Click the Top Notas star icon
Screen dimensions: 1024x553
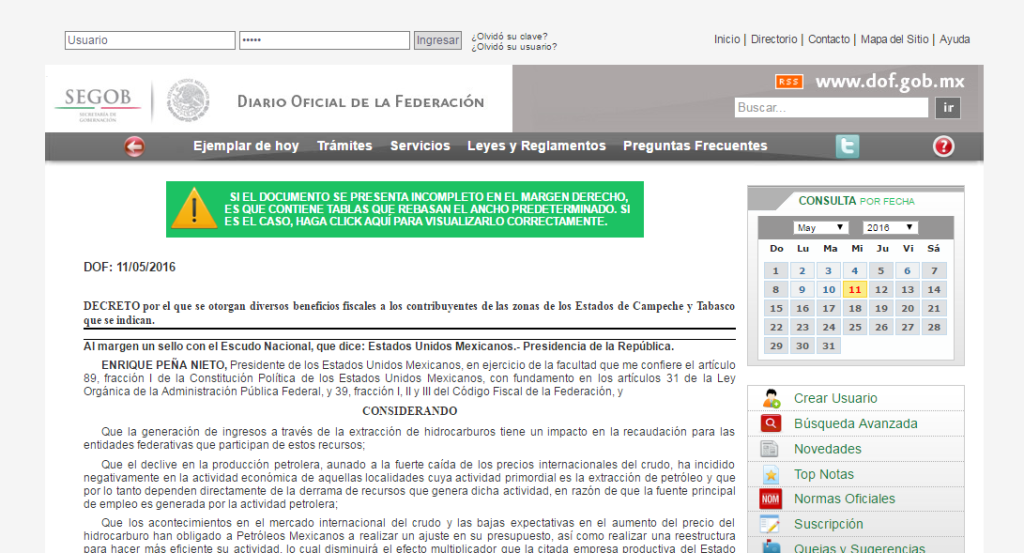tap(771, 474)
